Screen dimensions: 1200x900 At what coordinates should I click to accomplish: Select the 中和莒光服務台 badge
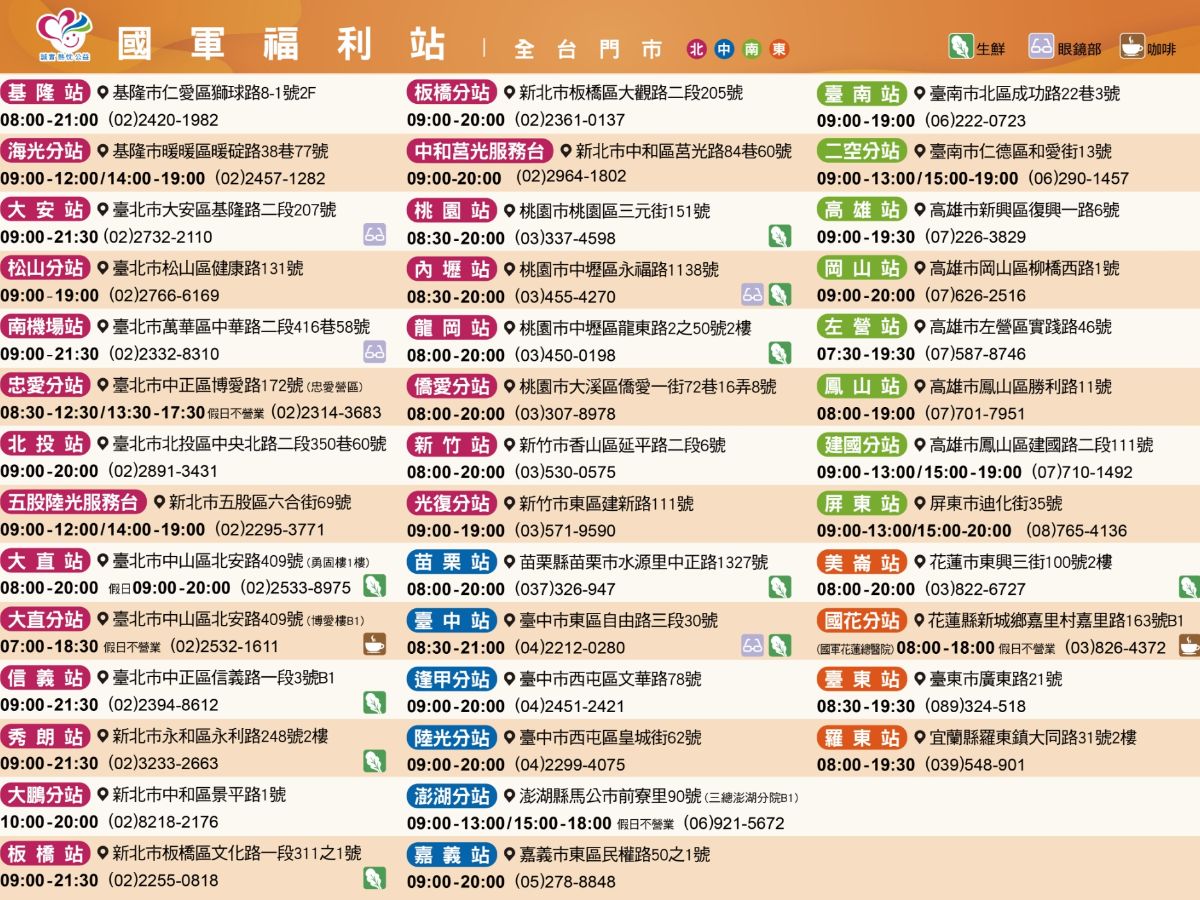pyautogui.click(x=480, y=151)
